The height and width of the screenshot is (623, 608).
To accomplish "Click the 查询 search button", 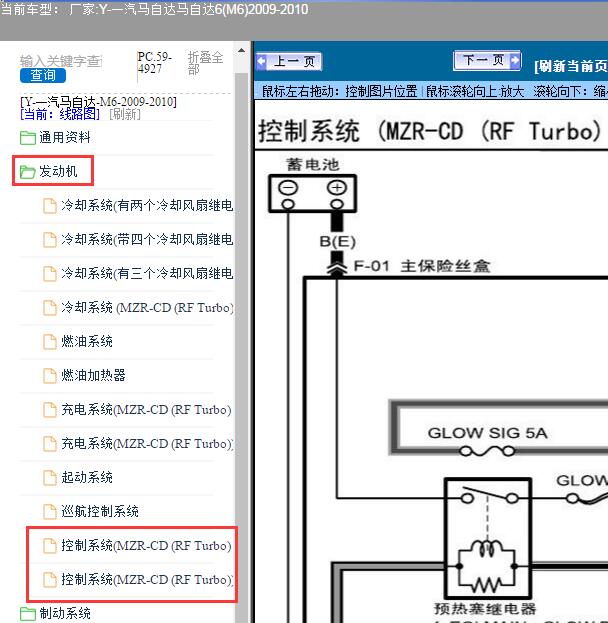I will pyautogui.click(x=43, y=75).
